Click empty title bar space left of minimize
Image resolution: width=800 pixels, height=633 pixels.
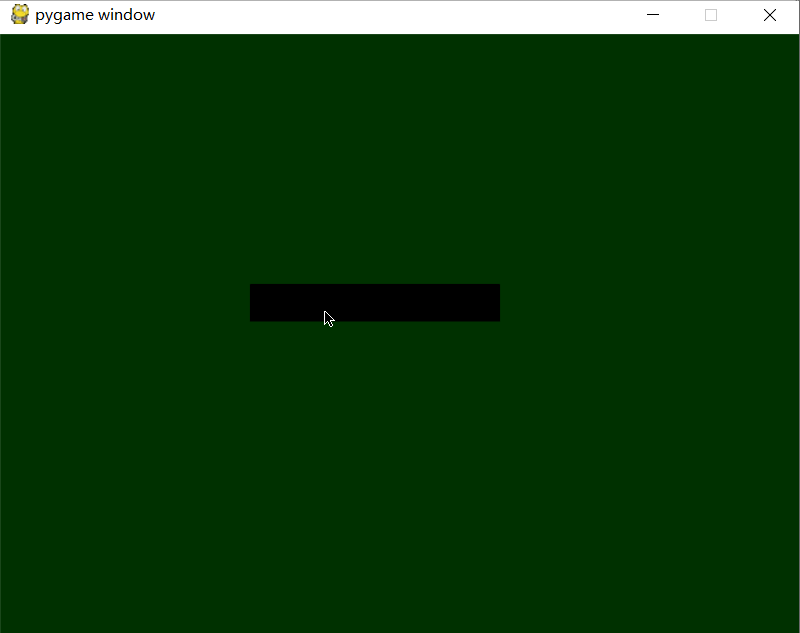pyautogui.click(x=400, y=15)
